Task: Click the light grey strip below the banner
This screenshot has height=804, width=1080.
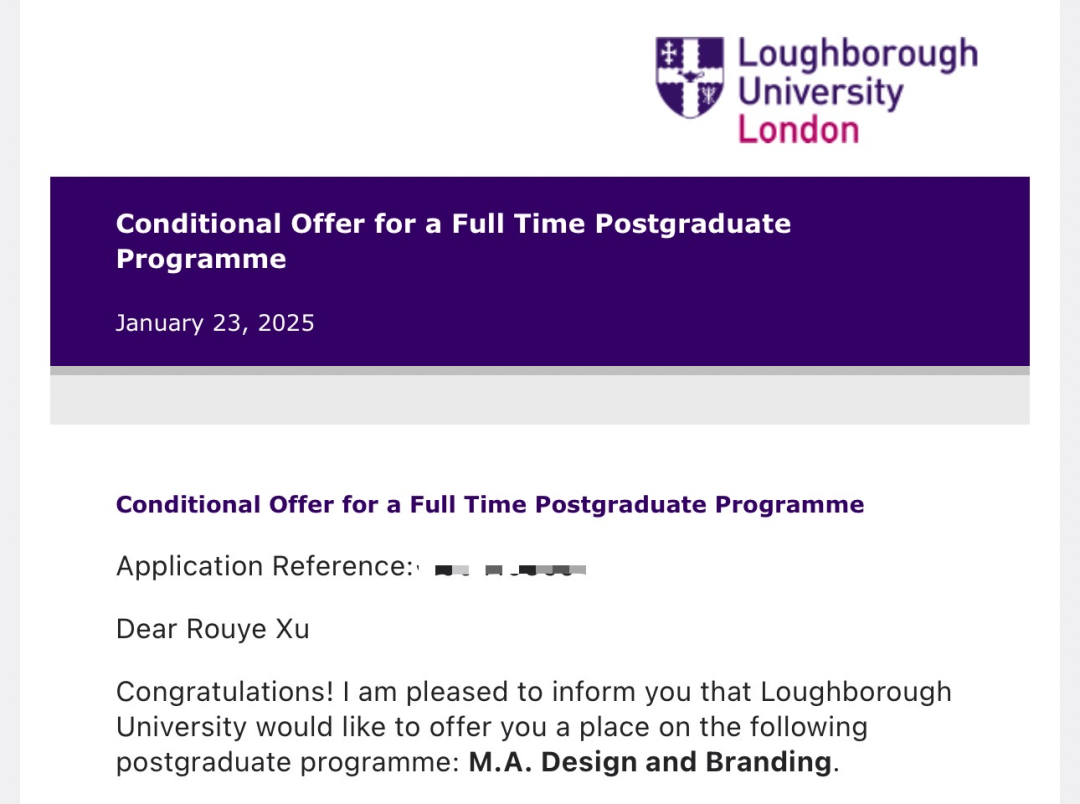Action: (540, 399)
